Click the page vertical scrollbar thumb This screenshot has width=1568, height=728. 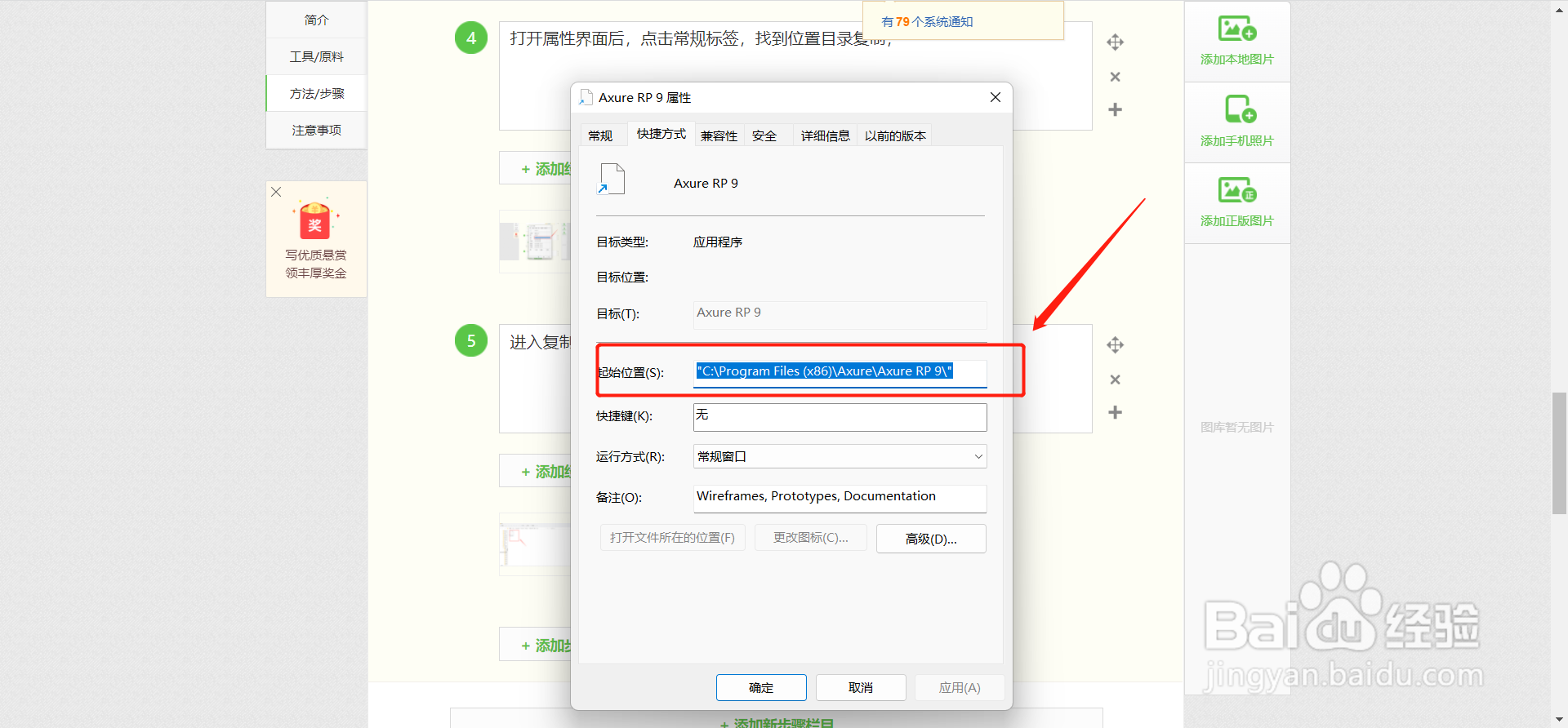(1559, 453)
